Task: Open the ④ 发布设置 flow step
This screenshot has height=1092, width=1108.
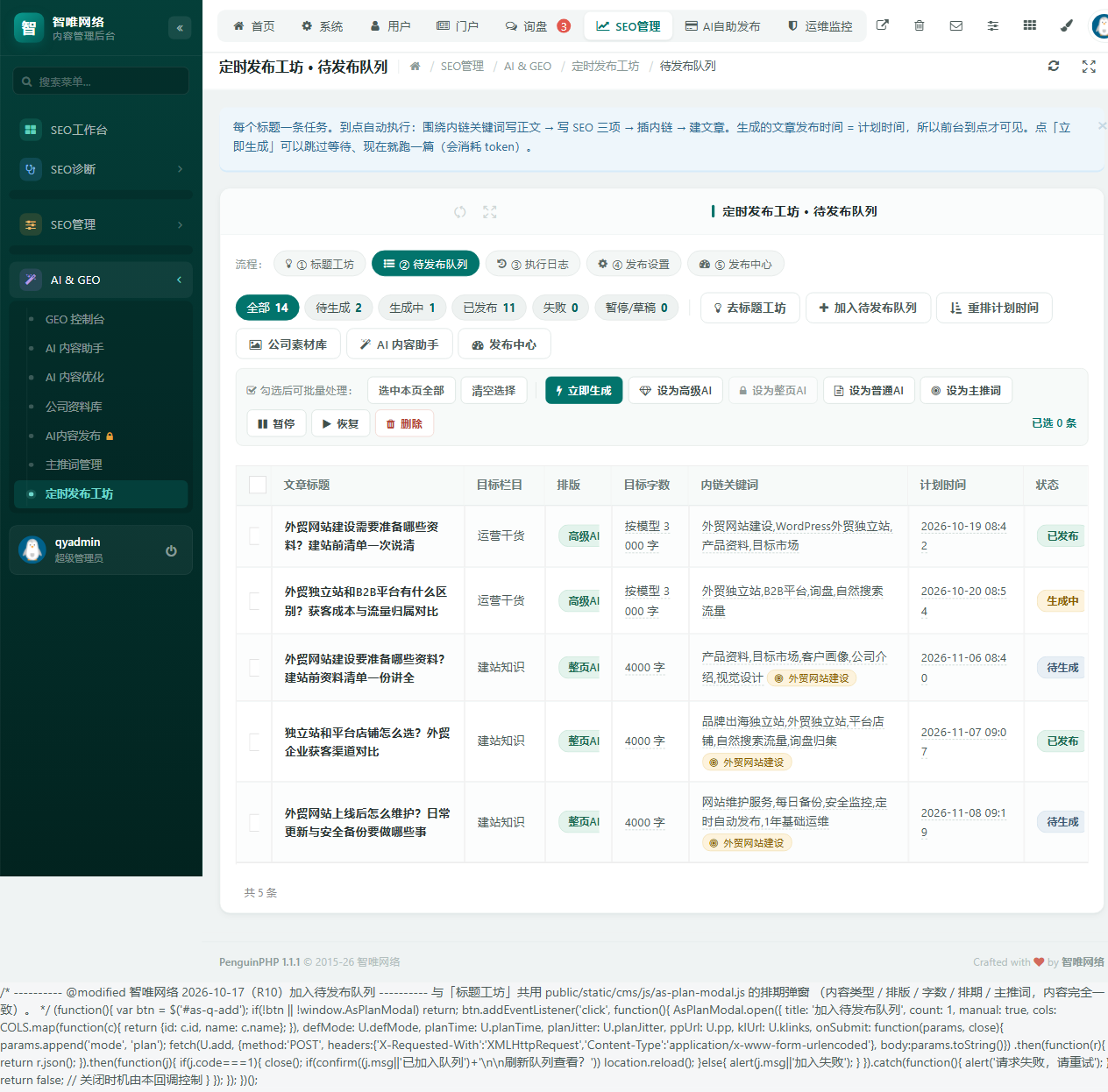Action: (x=633, y=264)
